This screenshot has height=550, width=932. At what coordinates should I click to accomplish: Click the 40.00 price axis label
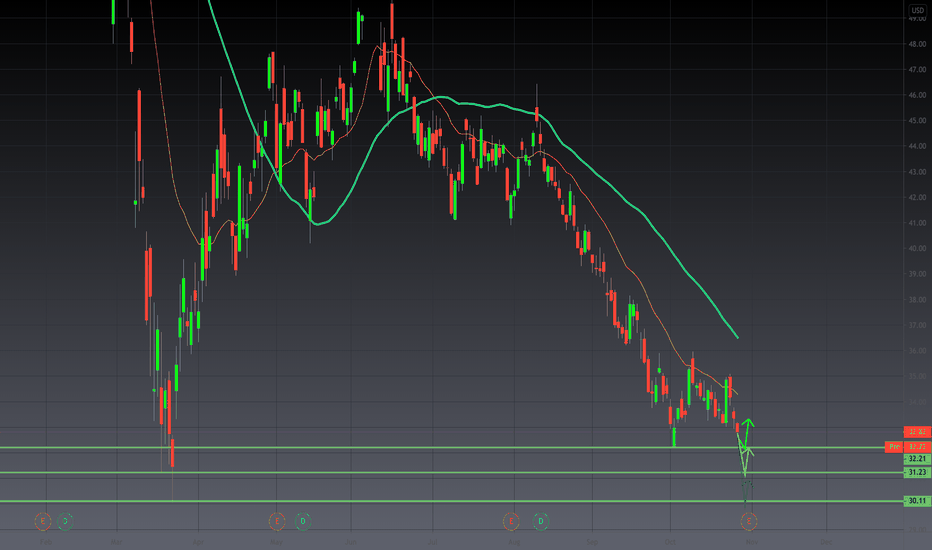click(917, 249)
